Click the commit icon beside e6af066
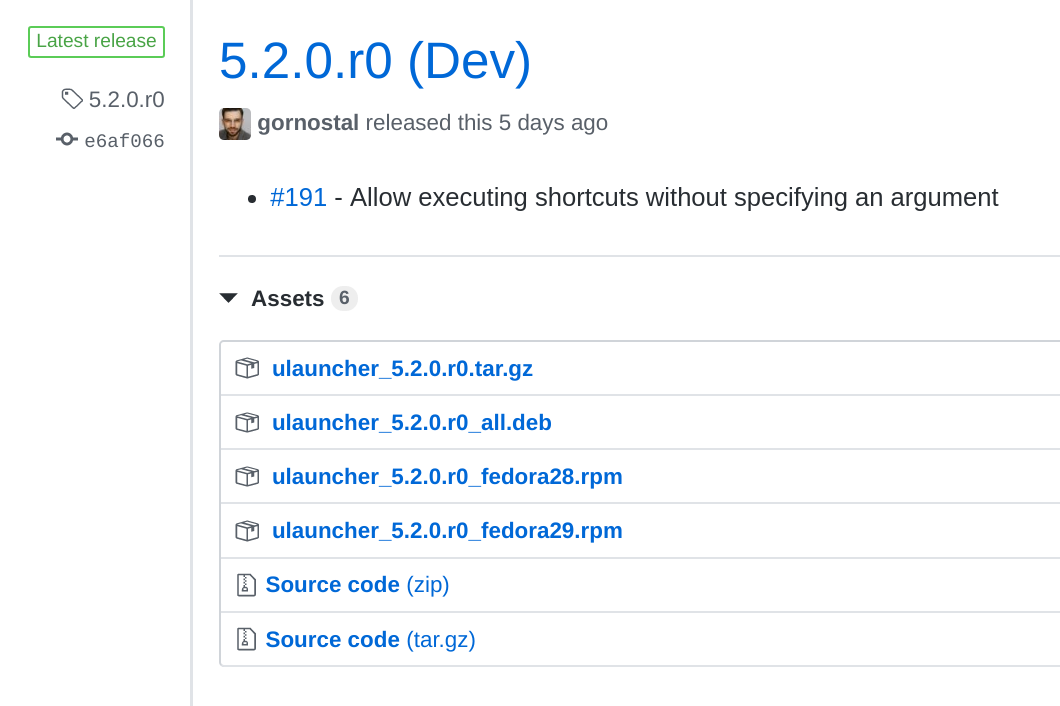This screenshot has width=1060, height=706. pos(66,139)
